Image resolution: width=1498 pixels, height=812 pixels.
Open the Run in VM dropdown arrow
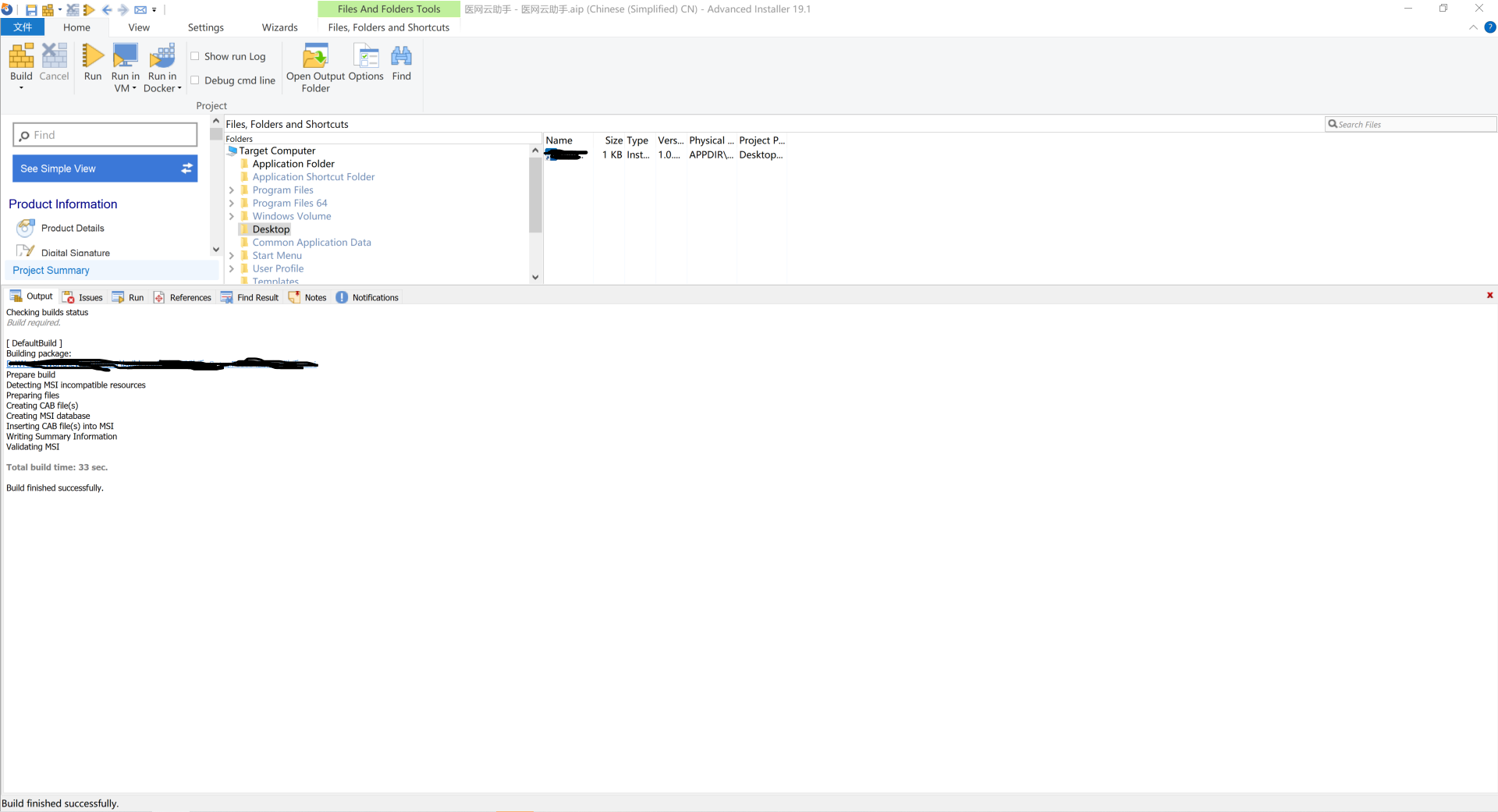134,88
